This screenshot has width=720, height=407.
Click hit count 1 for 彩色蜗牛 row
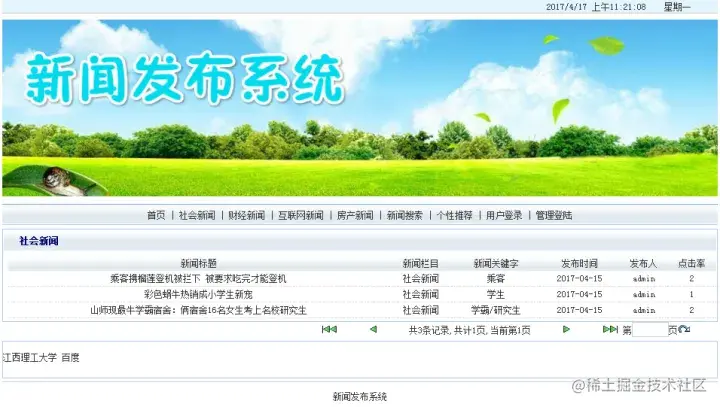click(692, 294)
